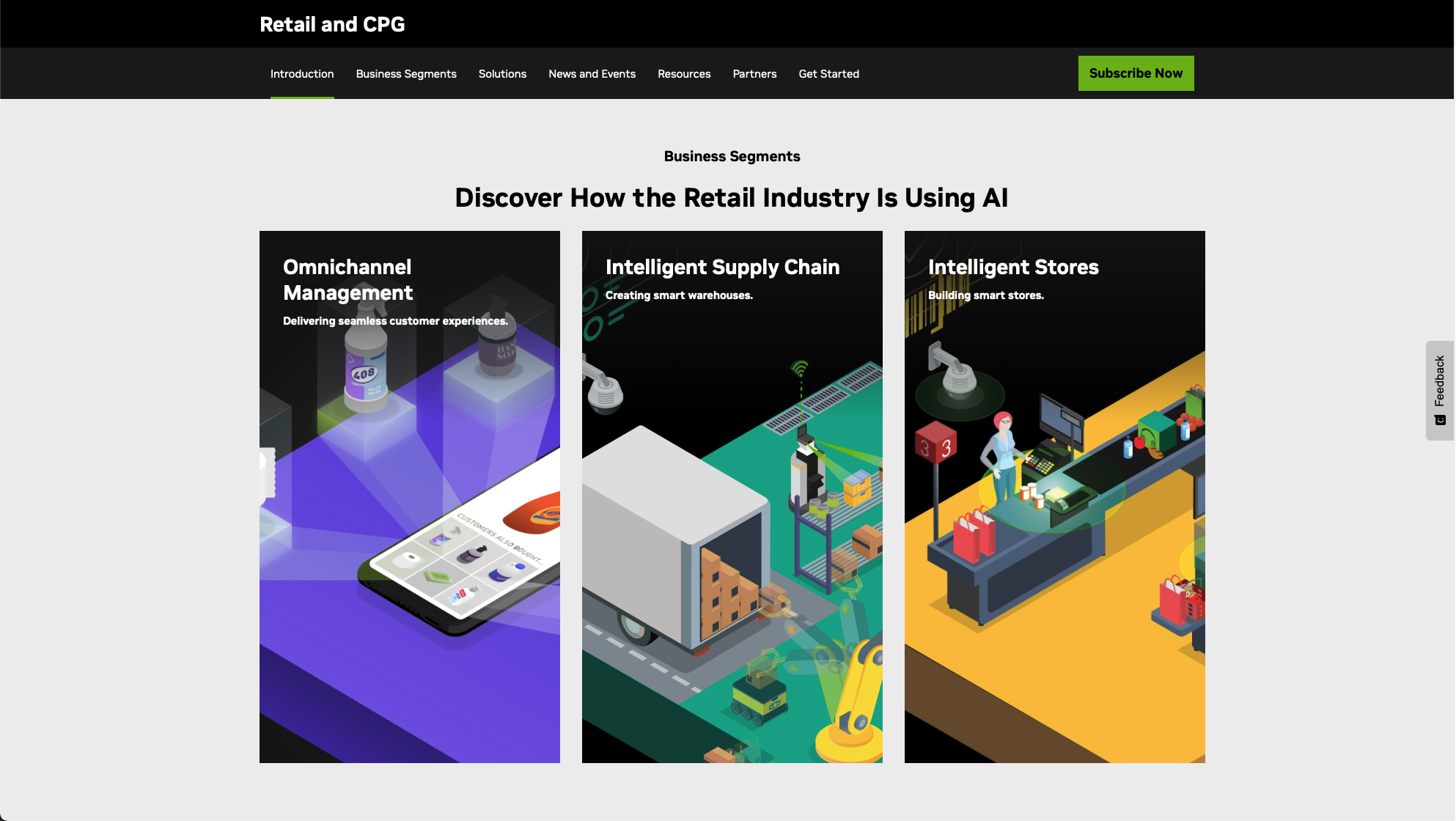Click the Get Started nav link

828,74
